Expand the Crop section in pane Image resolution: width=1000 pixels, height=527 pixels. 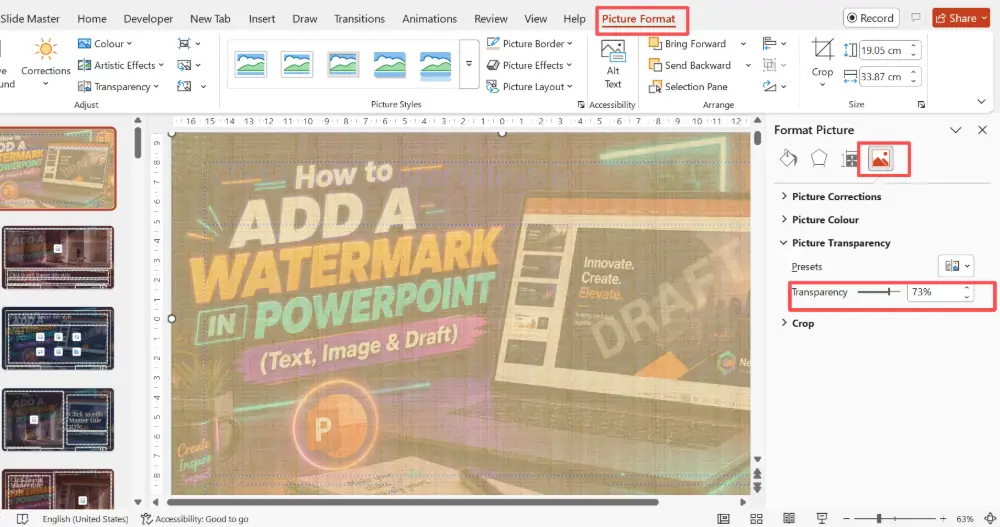(x=797, y=323)
